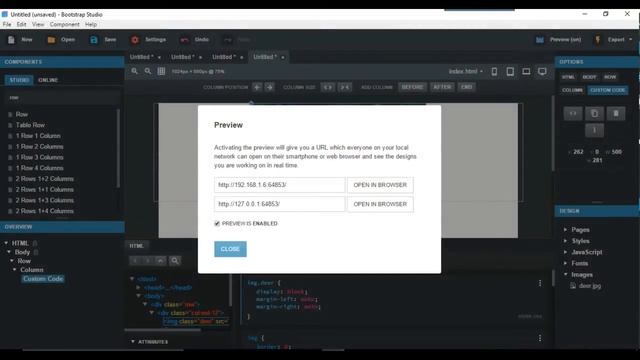Collapse the Body node in Overview tree

click(9, 252)
